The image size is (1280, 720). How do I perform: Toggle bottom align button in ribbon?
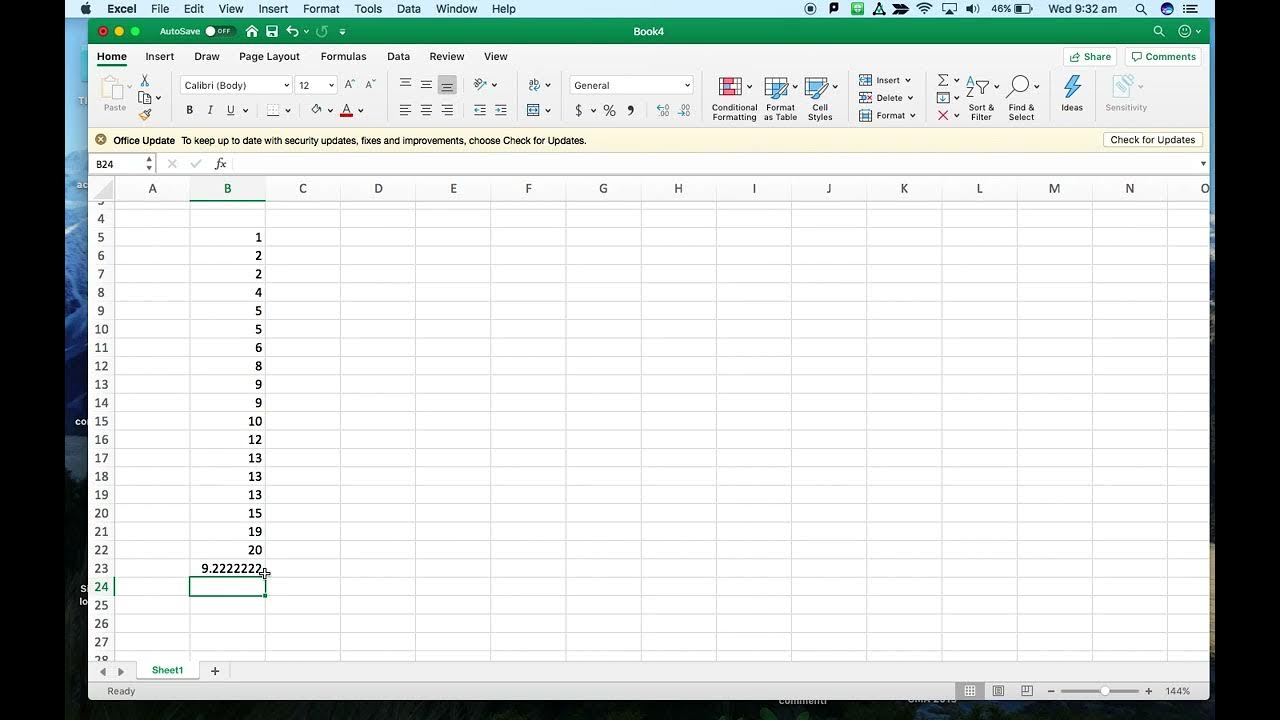tap(447, 85)
